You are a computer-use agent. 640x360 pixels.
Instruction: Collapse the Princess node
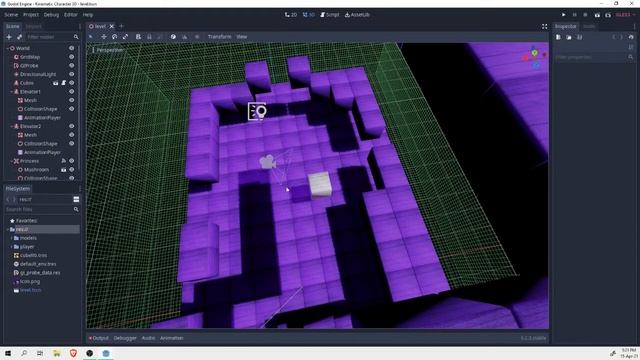pos(11,161)
